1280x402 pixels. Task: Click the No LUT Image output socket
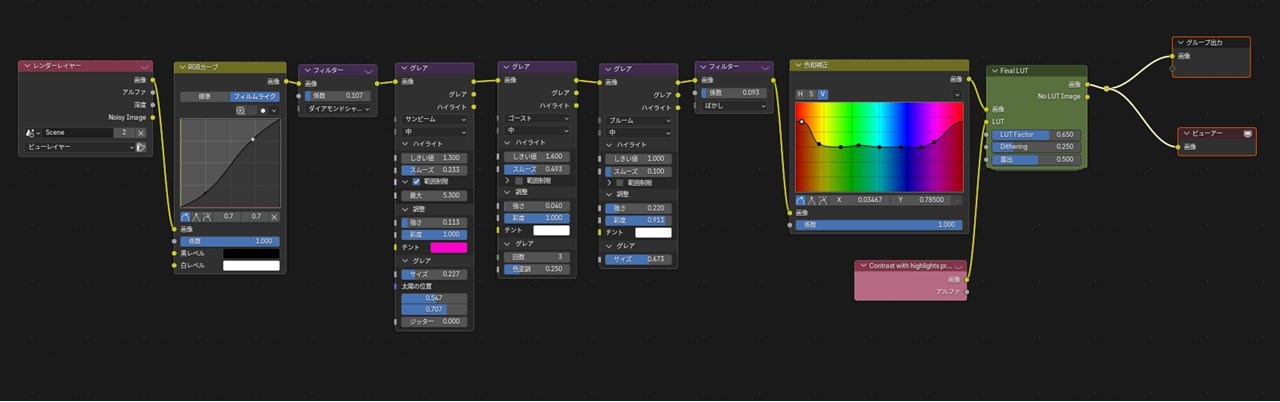[x=1087, y=96]
